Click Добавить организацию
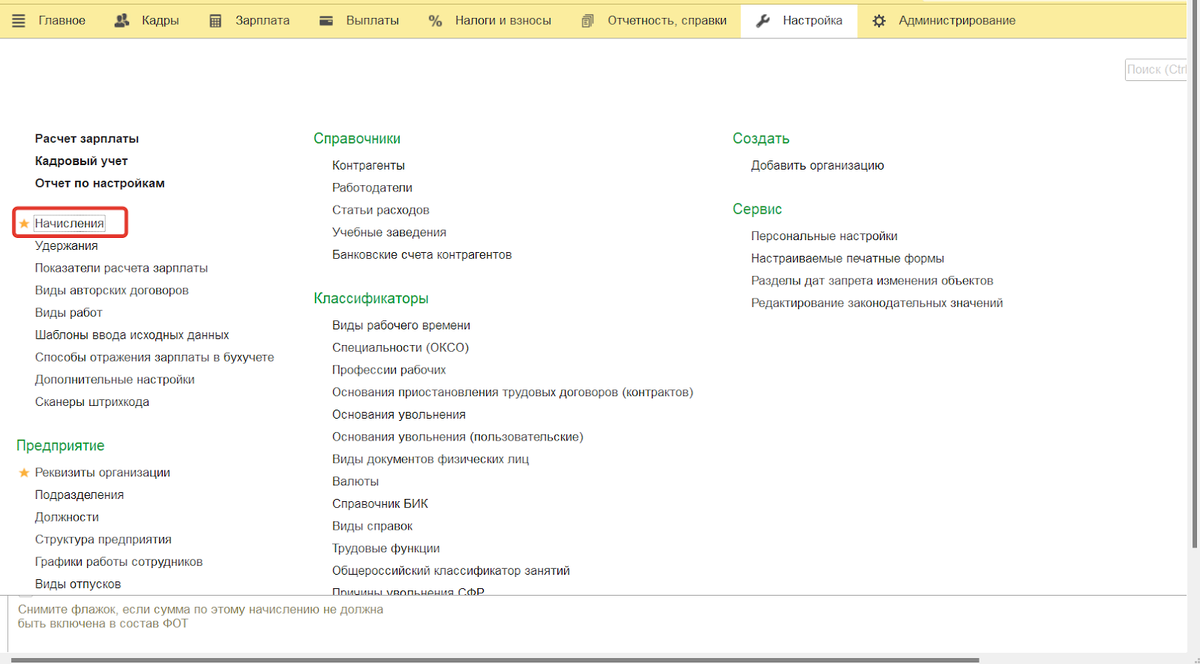This screenshot has height=664, width=1200. coord(818,166)
